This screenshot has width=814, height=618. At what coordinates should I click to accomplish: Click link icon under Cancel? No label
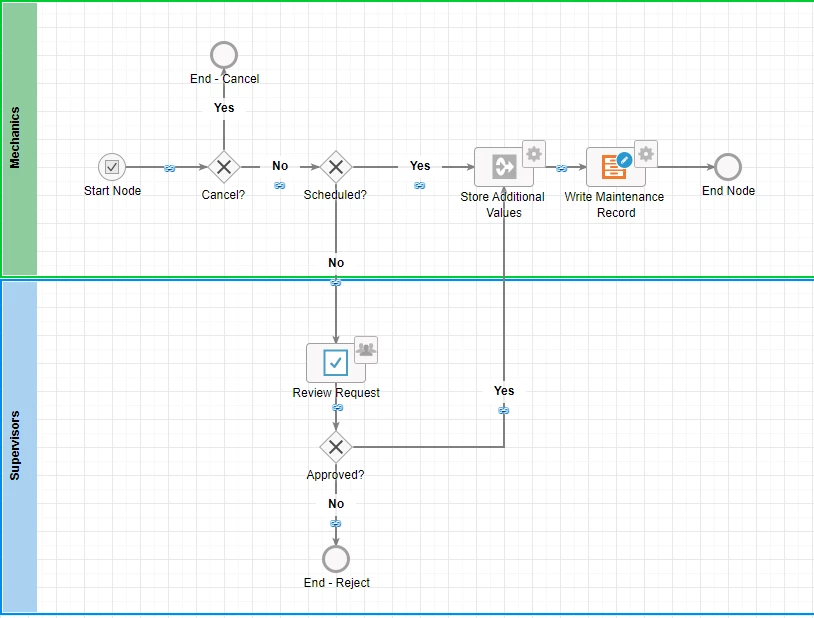tap(279, 185)
